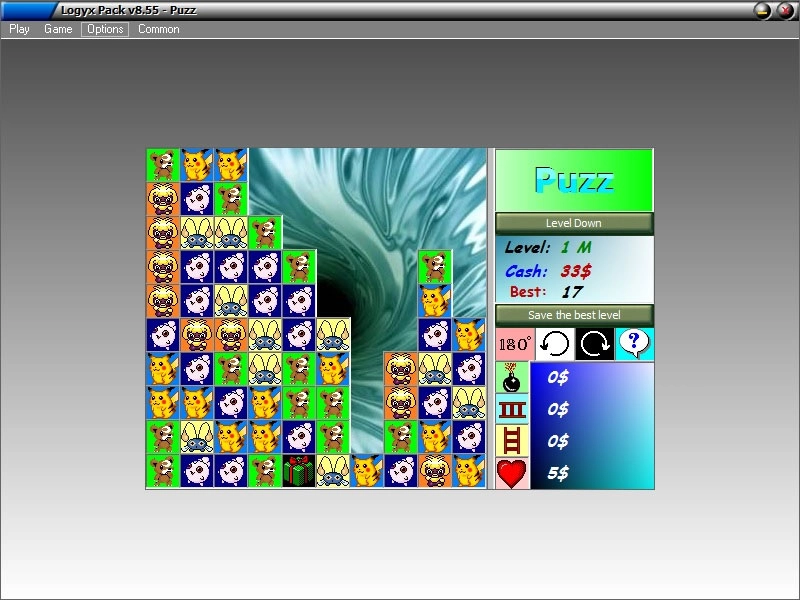Open help via the question mark bubble
The height and width of the screenshot is (600, 800).
click(x=634, y=344)
